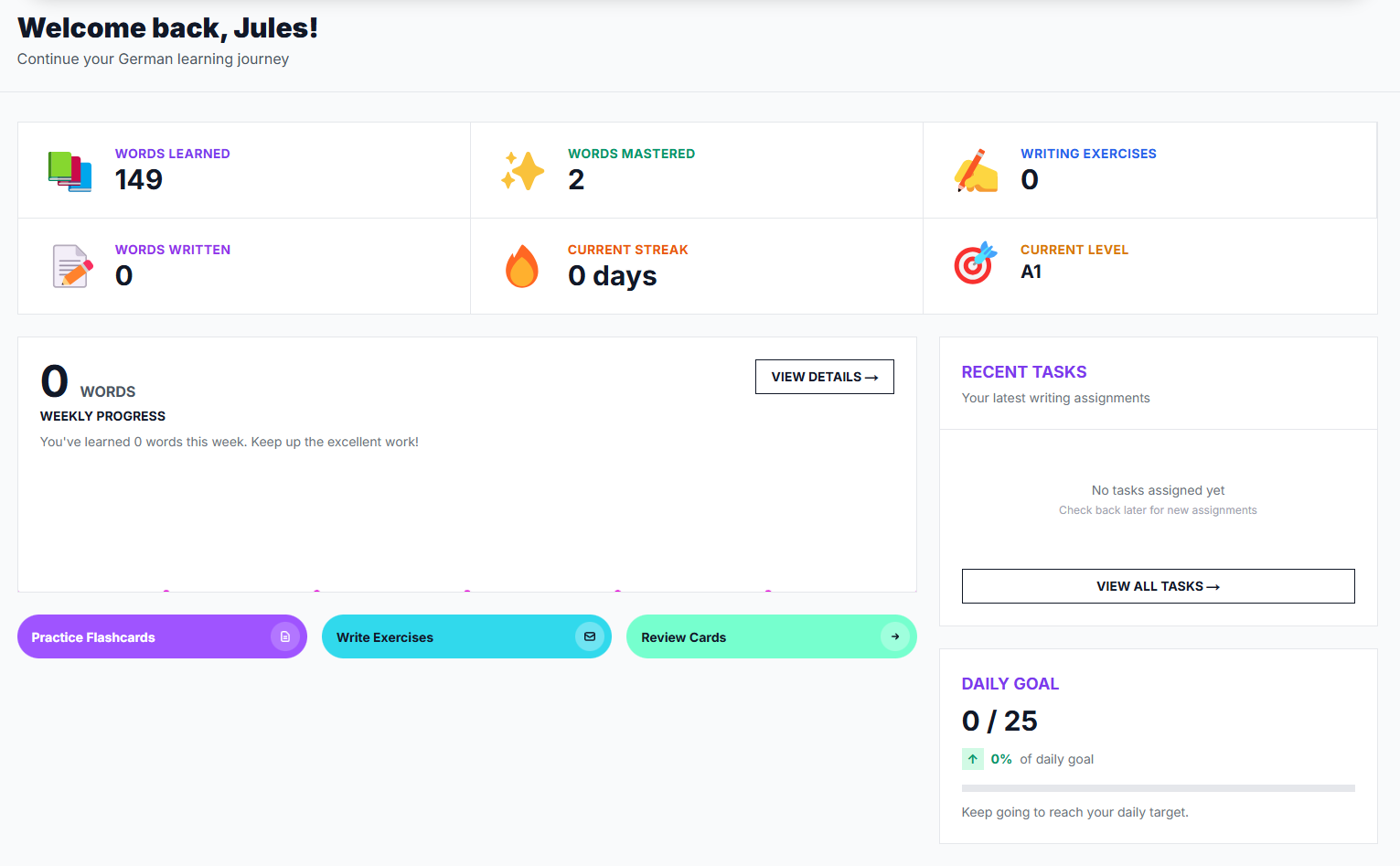Click the green up-arrow badge in Daily Goal
This screenshot has height=866, width=1400.
[x=972, y=759]
